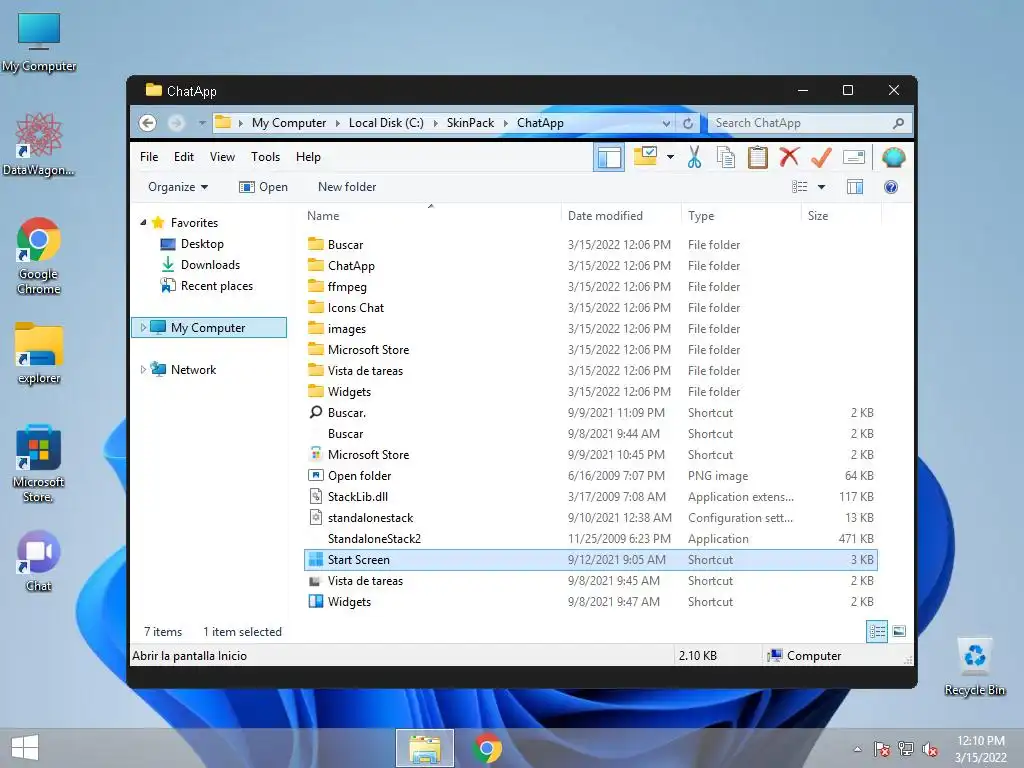Toggle the preview pane button

coord(855,187)
